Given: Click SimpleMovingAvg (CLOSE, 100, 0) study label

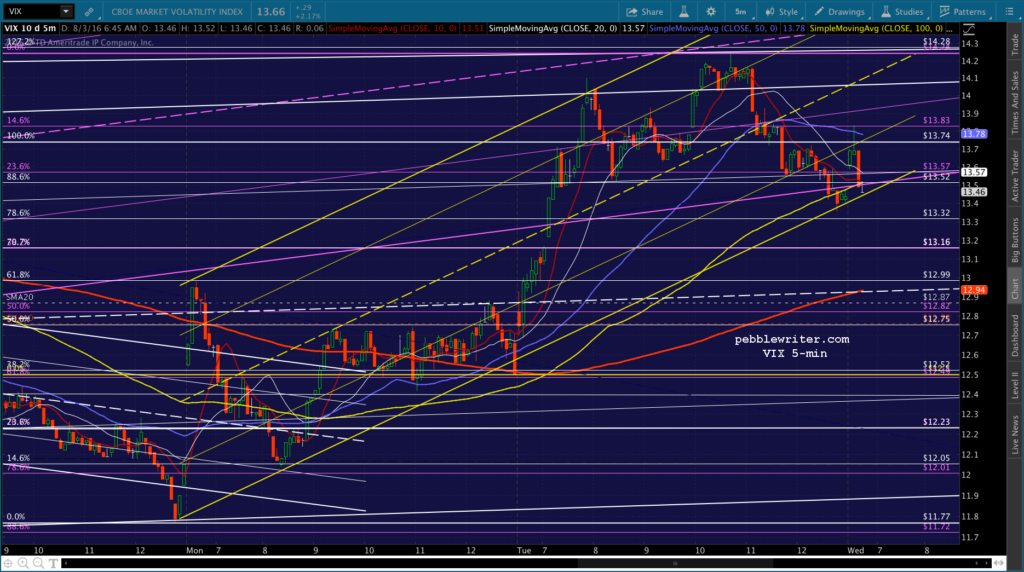Looking at the screenshot, I should click(876, 29).
